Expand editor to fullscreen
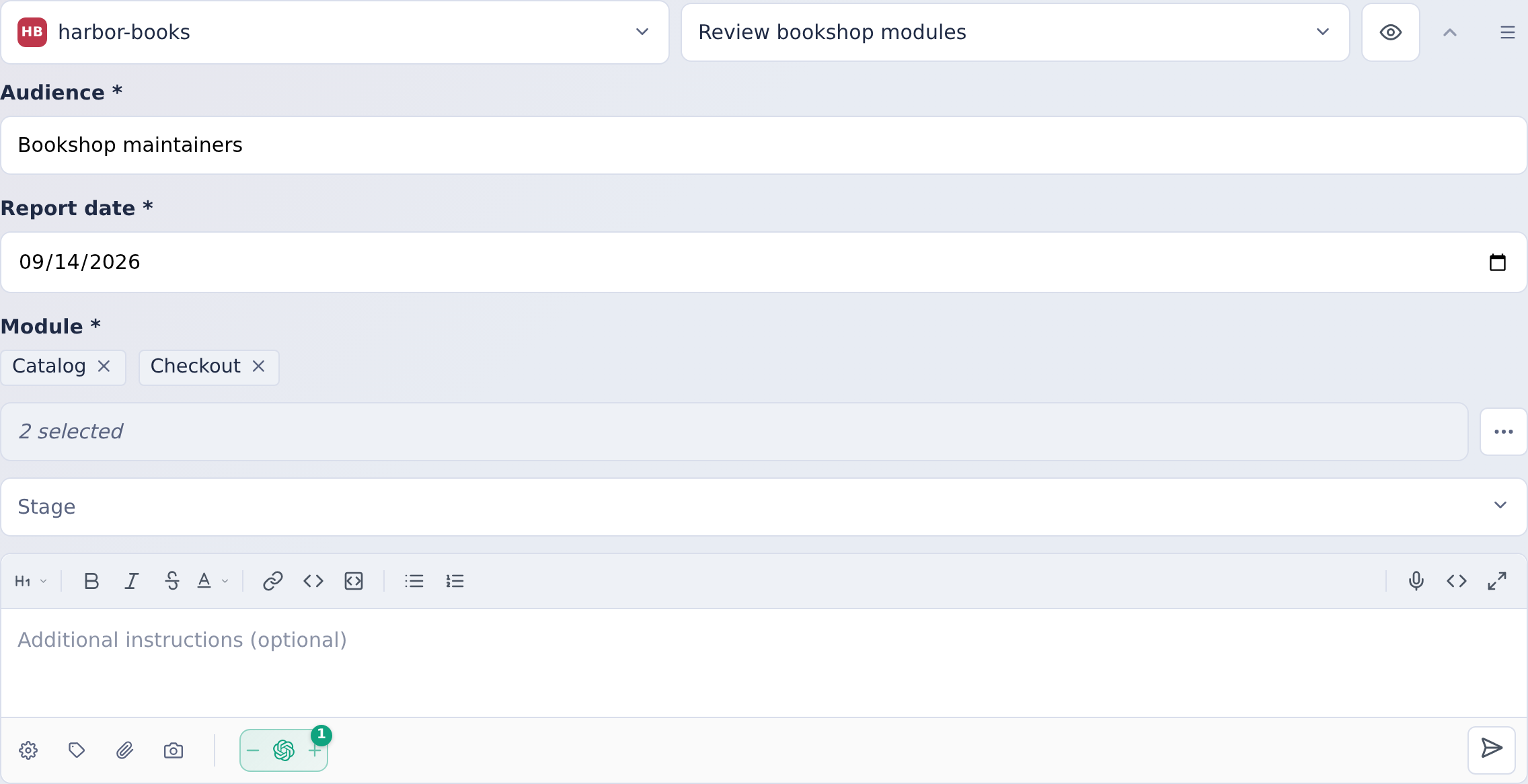This screenshot has width=1528, height=784. point(1497,581)
